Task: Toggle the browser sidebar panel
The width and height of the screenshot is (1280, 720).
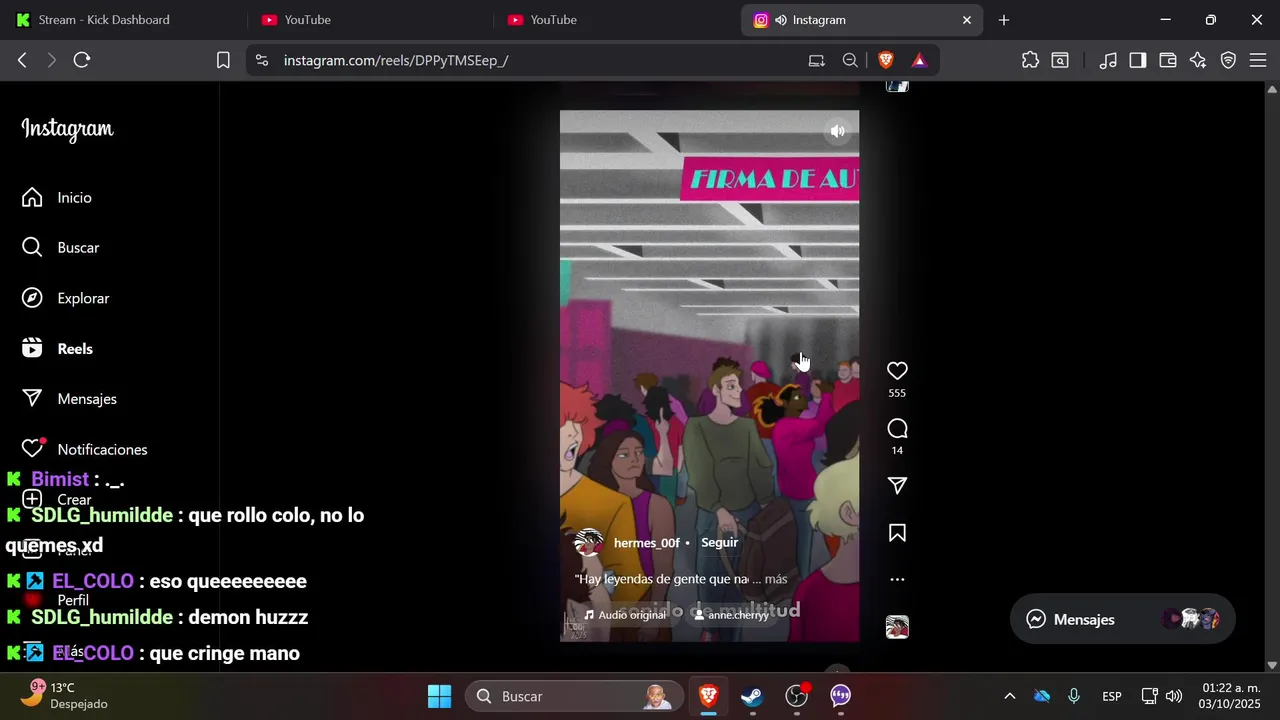Action: pos(1138,60)
